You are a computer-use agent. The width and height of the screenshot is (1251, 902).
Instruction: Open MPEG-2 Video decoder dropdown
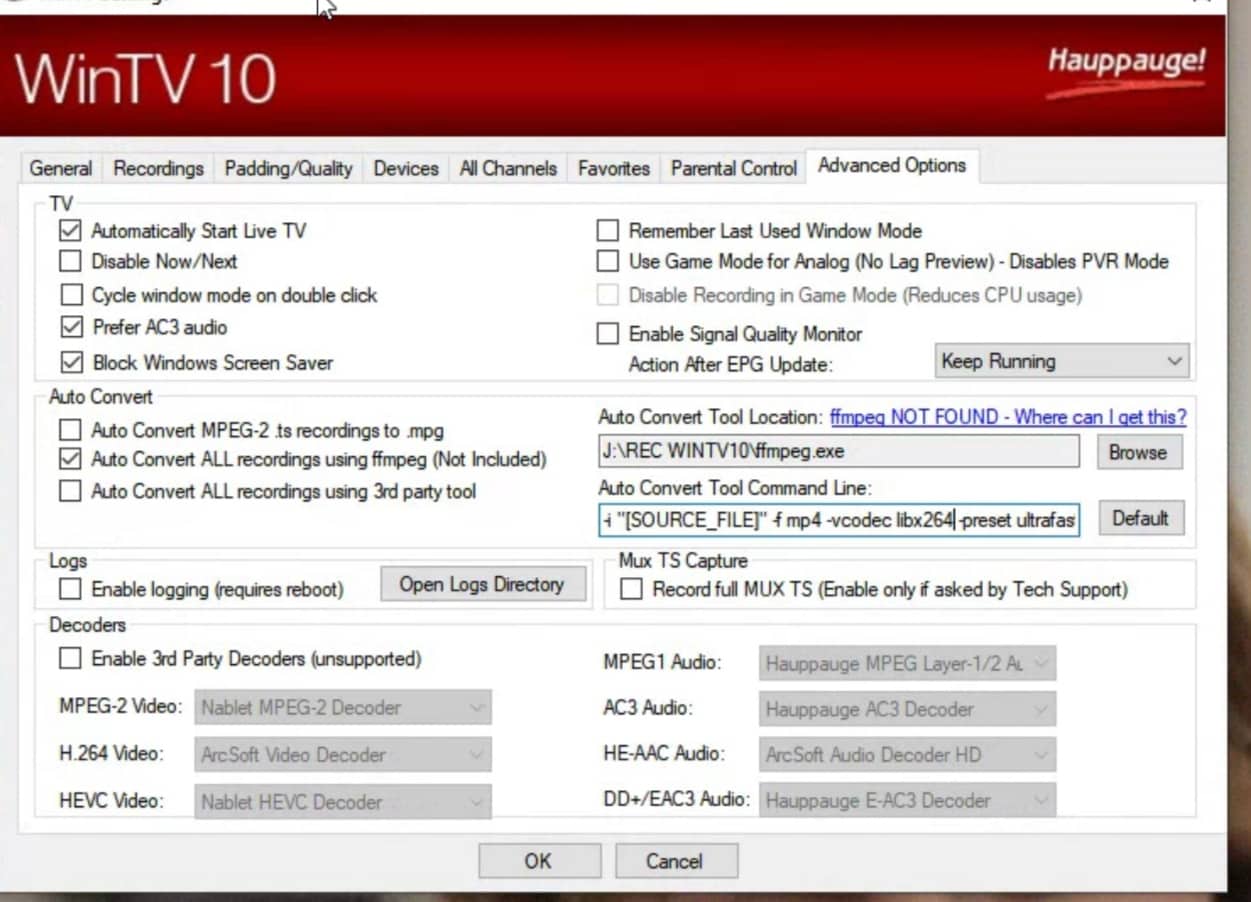click(343, 708)
